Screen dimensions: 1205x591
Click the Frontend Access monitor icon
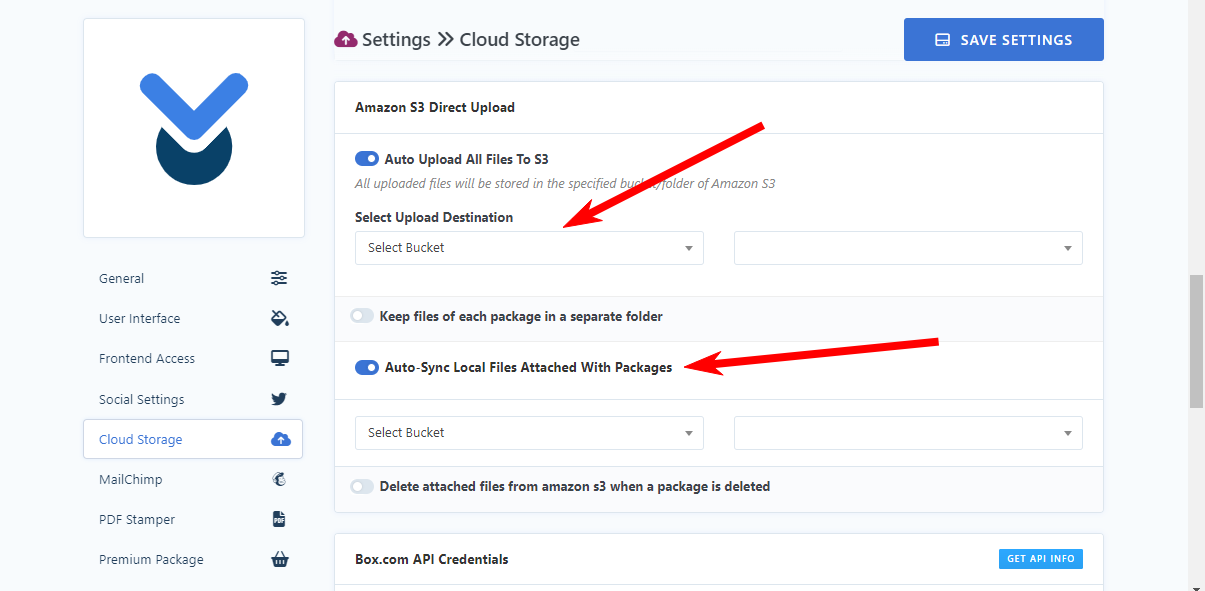pos(280,358)
